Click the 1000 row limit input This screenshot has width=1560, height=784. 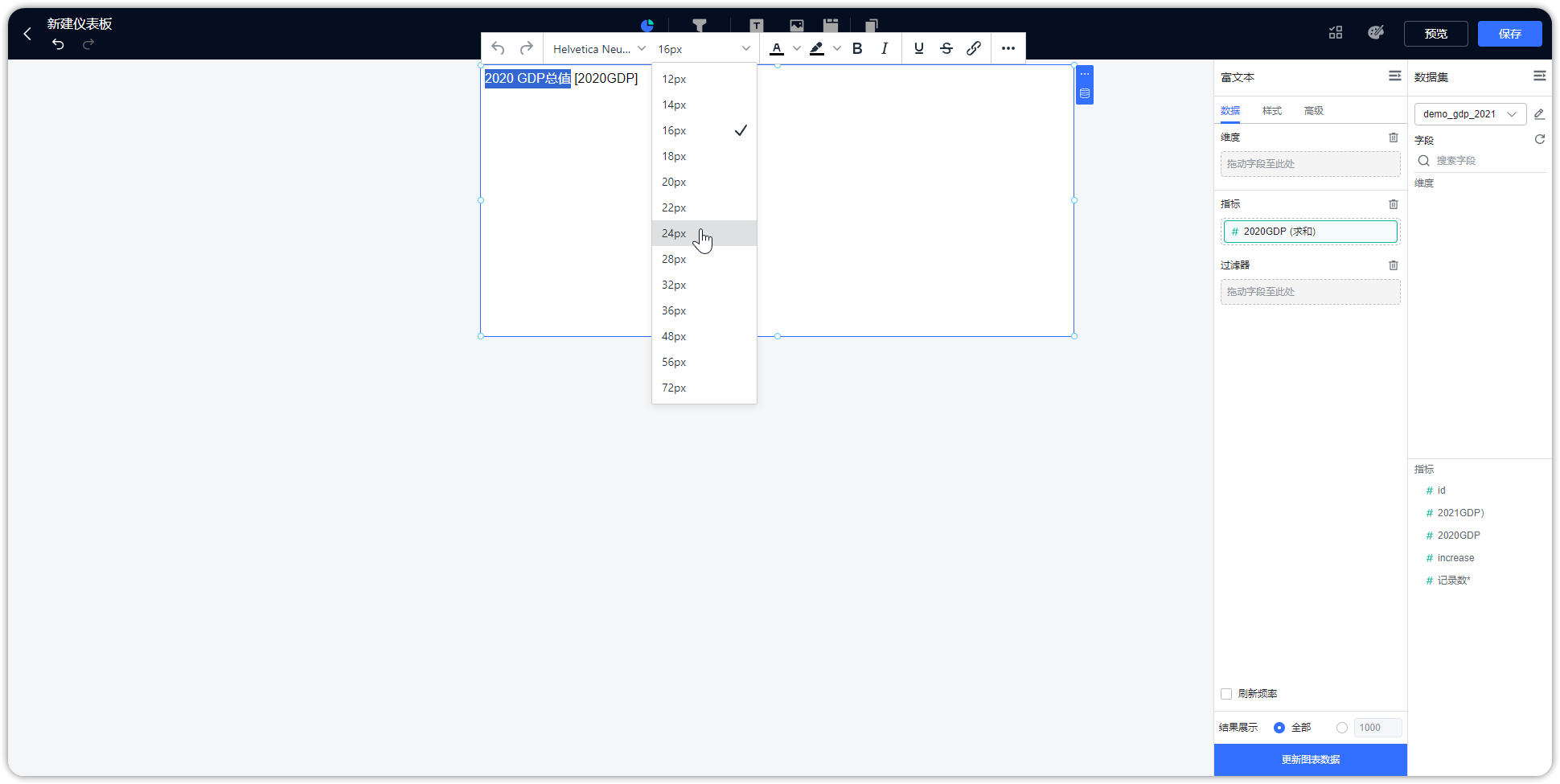pos(1378,728)
